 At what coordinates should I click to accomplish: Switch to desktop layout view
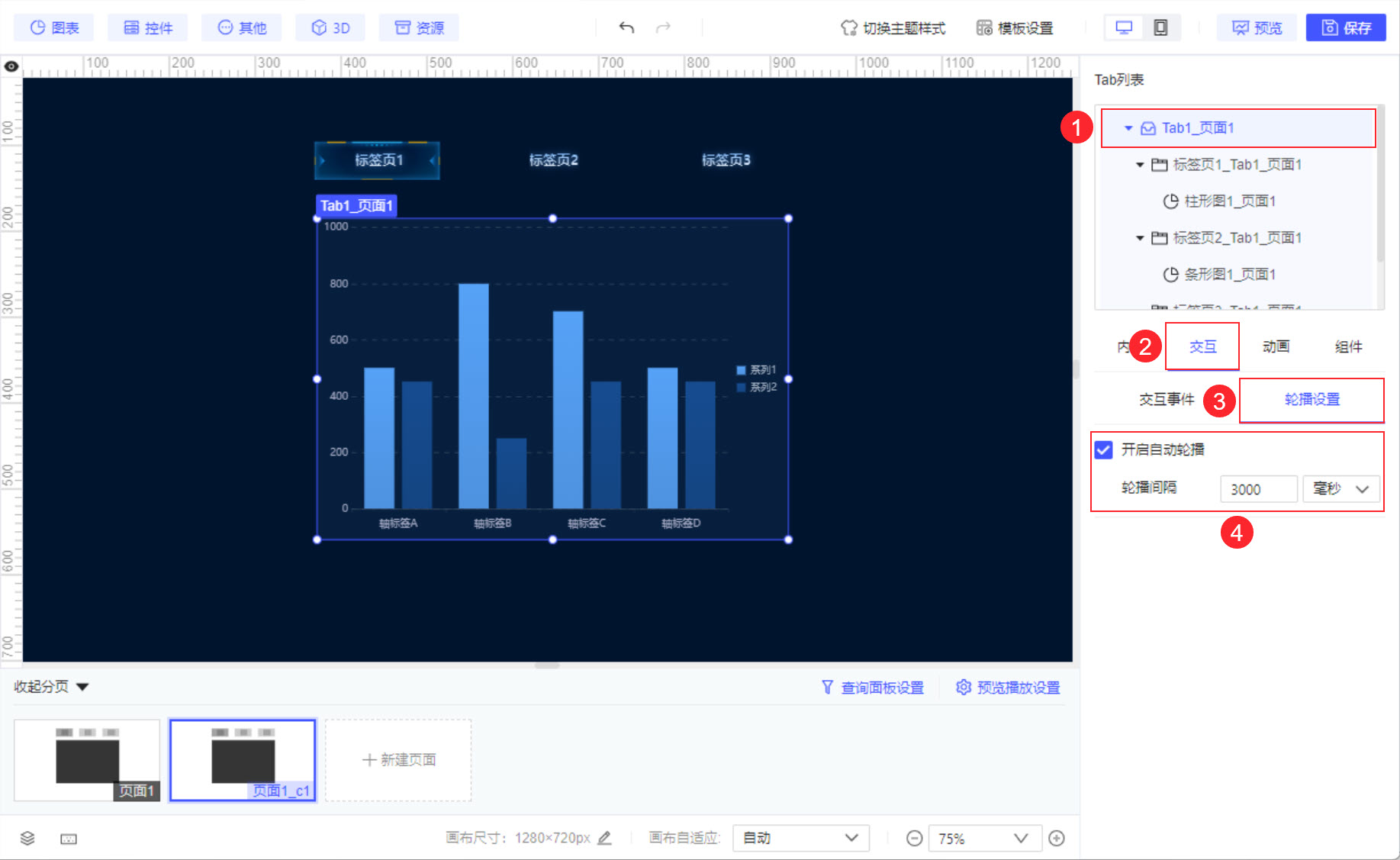pyautogui.click(x=1124, y=27)
